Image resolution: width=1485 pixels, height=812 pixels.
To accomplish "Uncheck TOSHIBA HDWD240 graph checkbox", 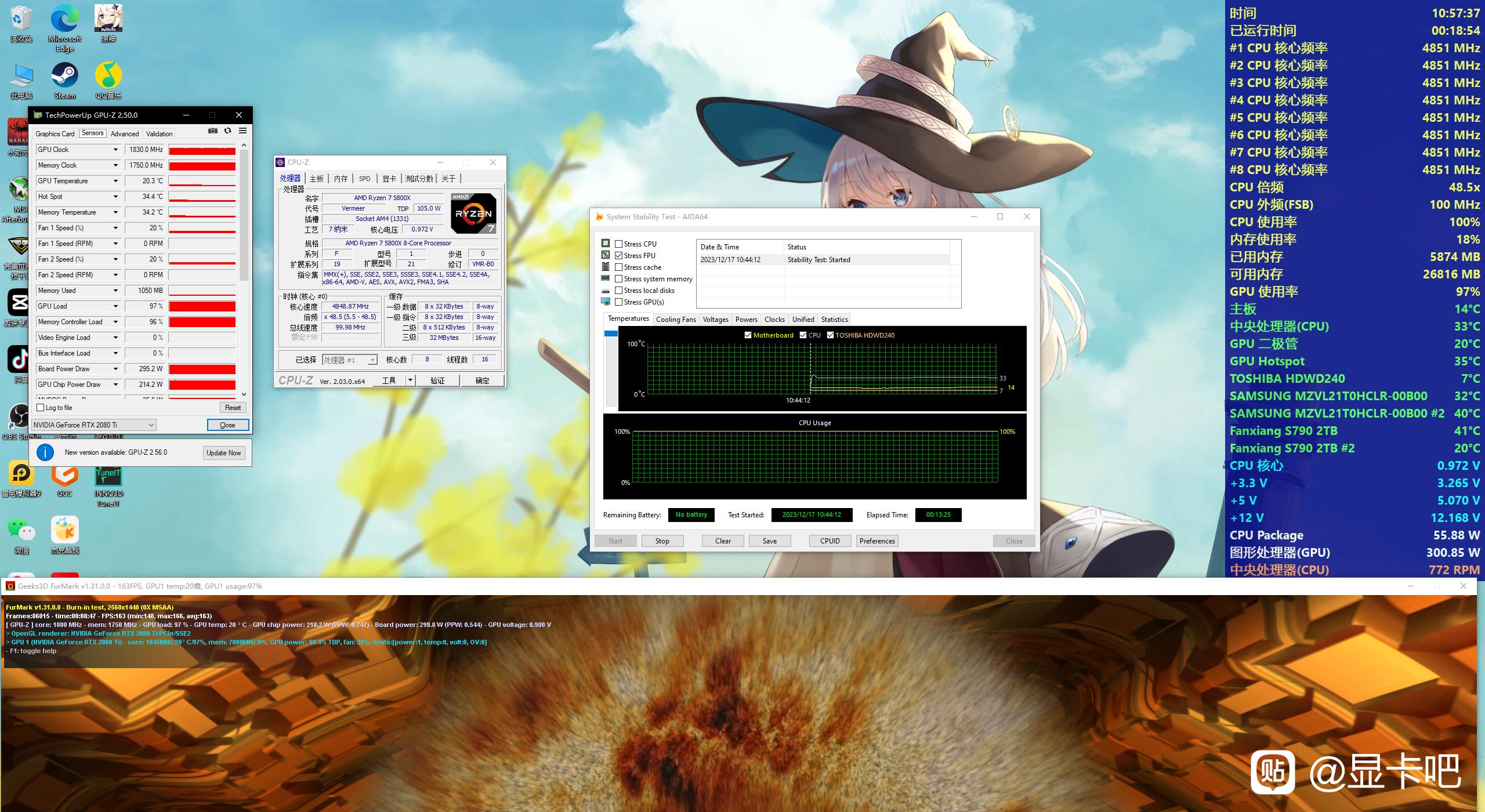I will coord(831,335).
